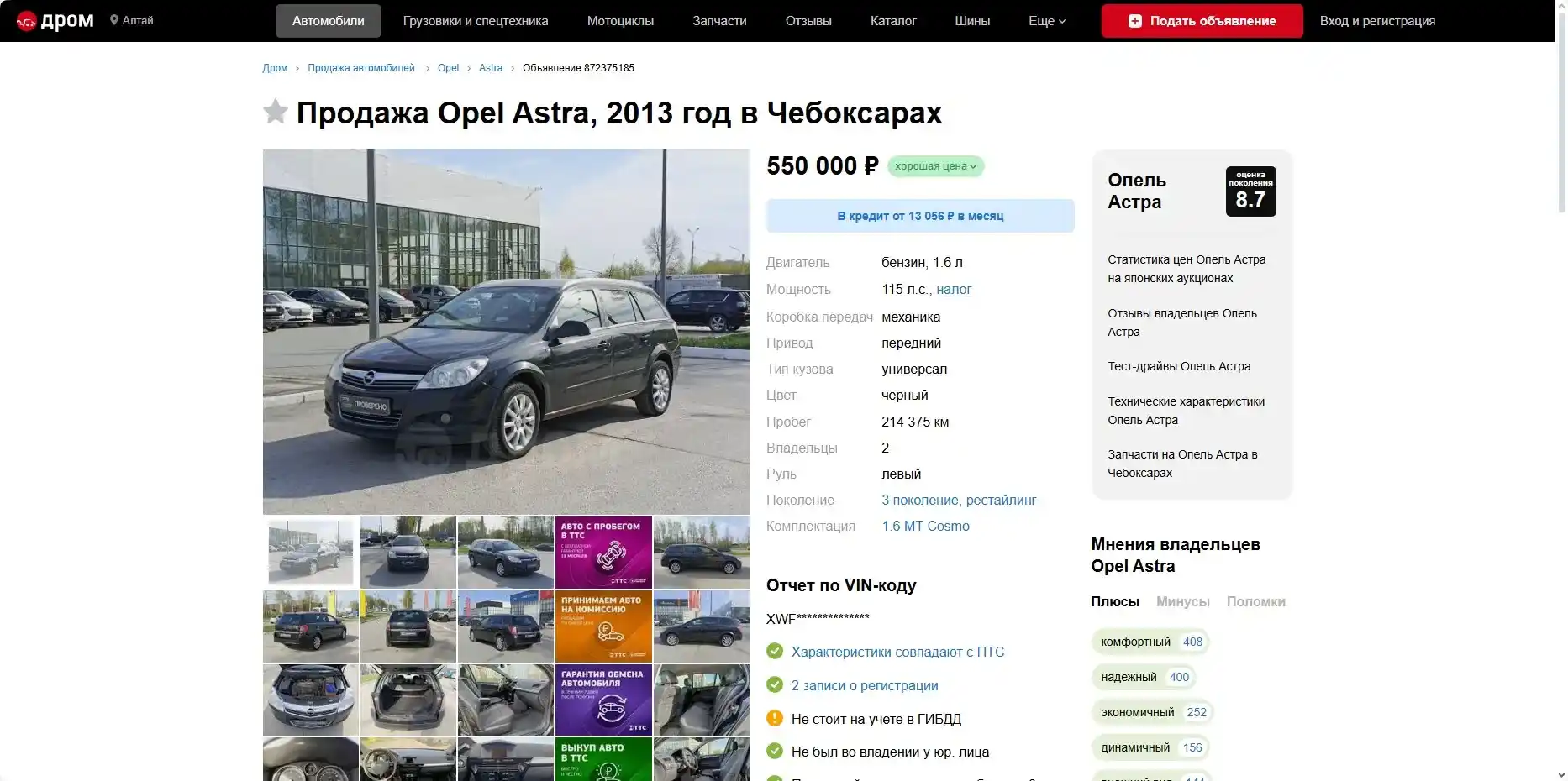Click the комфортный 408 tag
Image resolution: width=1568 pixels, height=781 pixels.
(x=1150, y=642)
